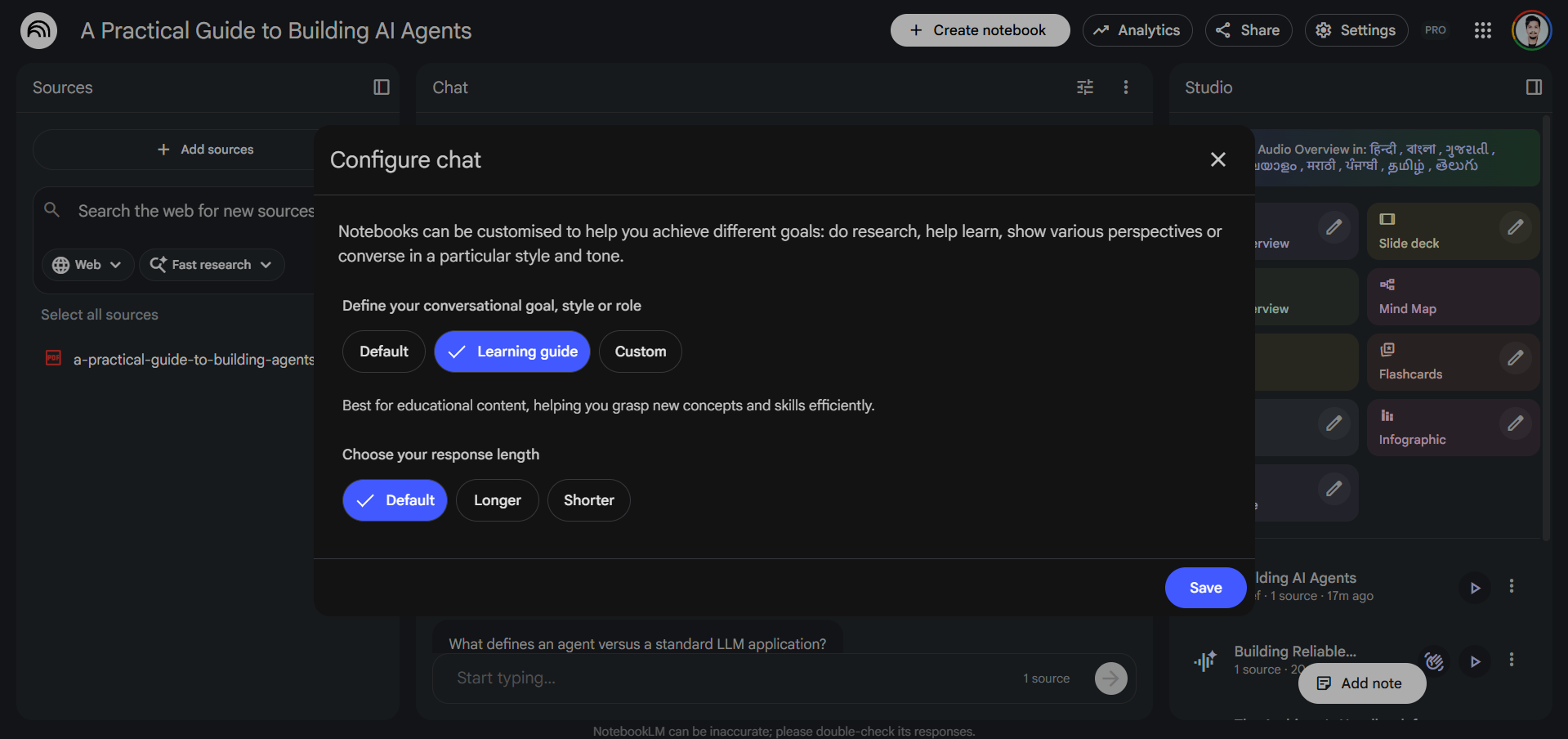Open the chat configuration sliders icon
1568x739 pixels.
1084,87
